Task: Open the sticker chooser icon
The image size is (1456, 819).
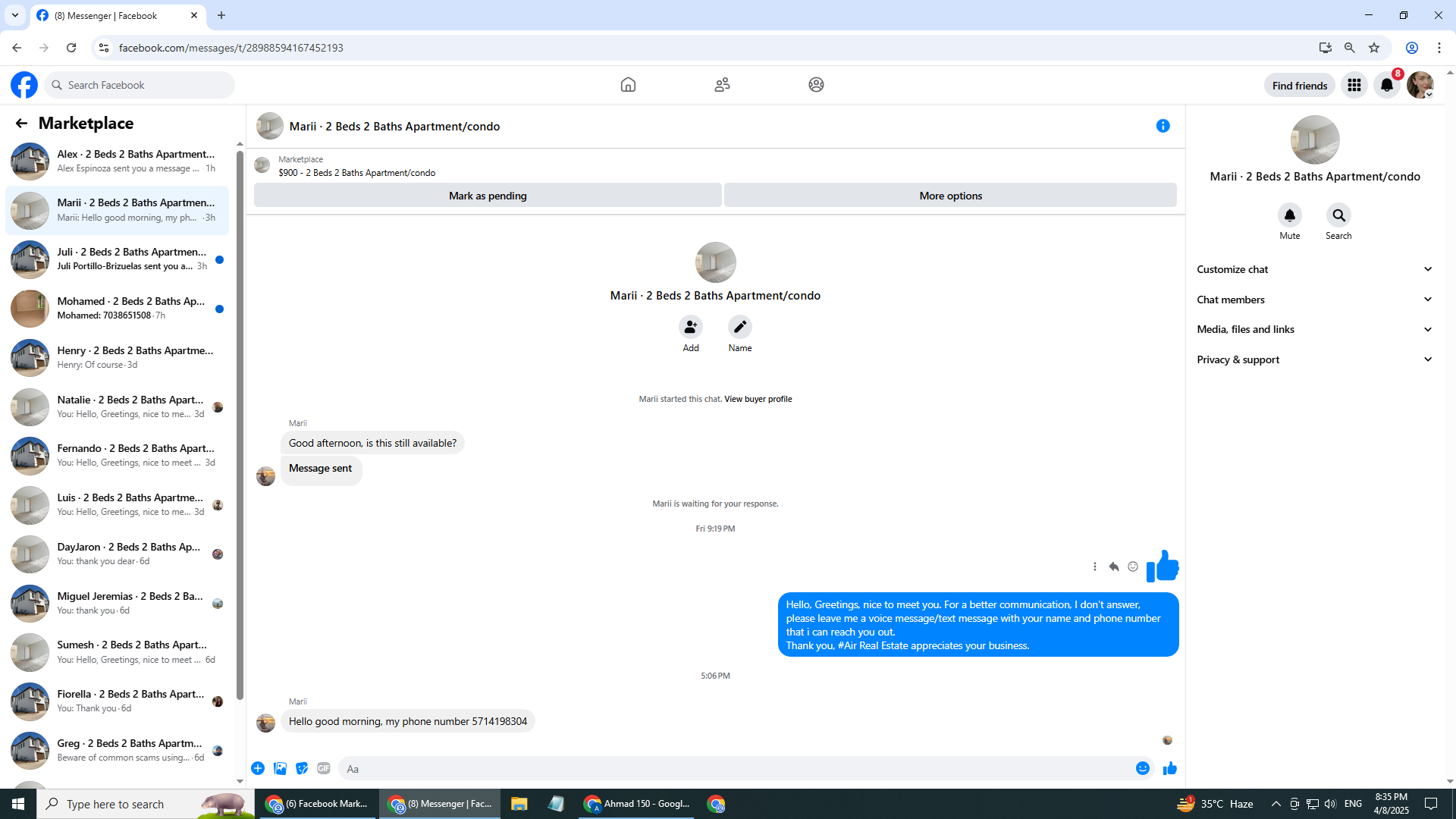Action: tap(302, 768)
